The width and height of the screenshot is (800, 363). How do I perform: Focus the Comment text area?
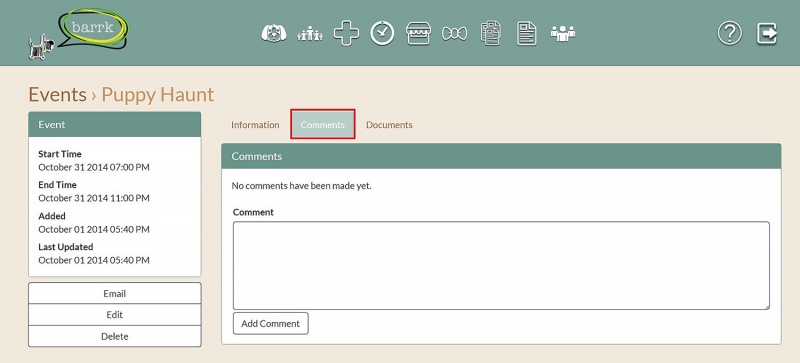click(x=501, y=265)
